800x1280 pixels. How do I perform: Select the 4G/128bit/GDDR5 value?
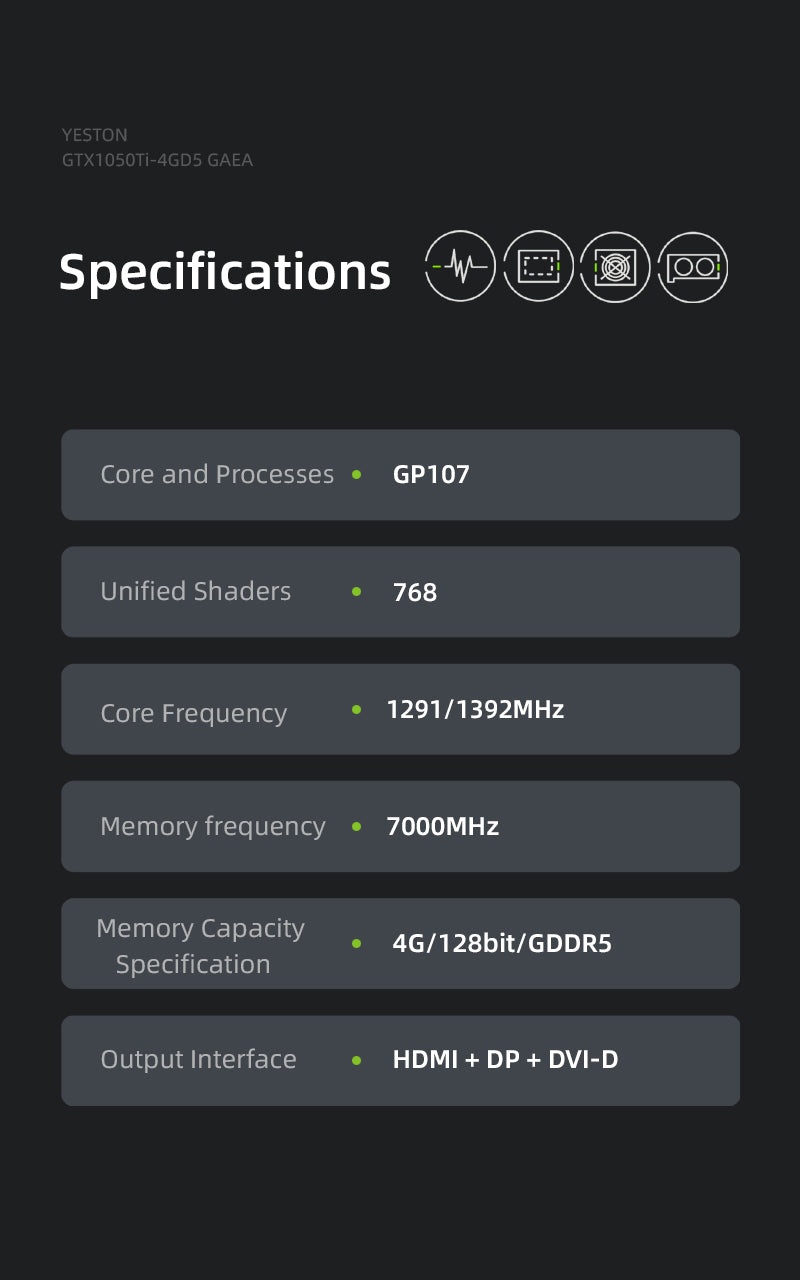pos(502,944)
